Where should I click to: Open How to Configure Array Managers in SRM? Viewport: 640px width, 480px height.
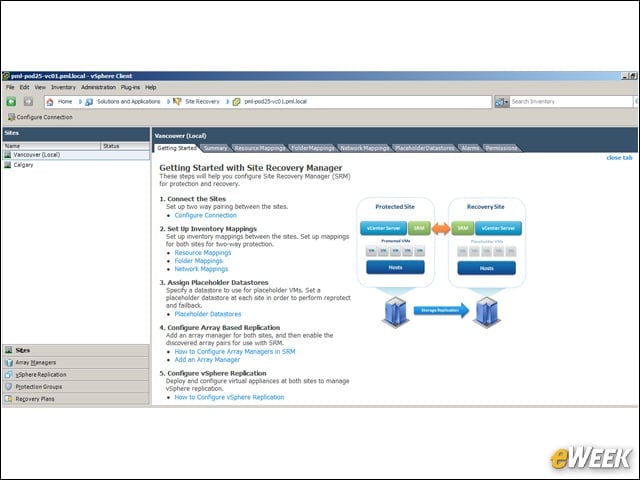coord(235,351)
